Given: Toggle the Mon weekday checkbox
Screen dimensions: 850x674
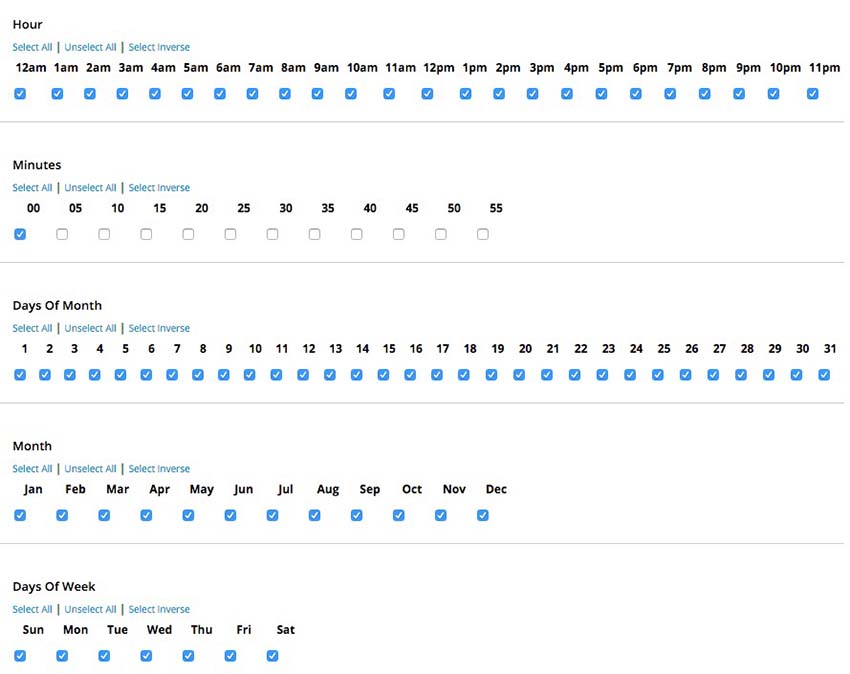Looking at the screenshot, I should (x=62, y=656).
